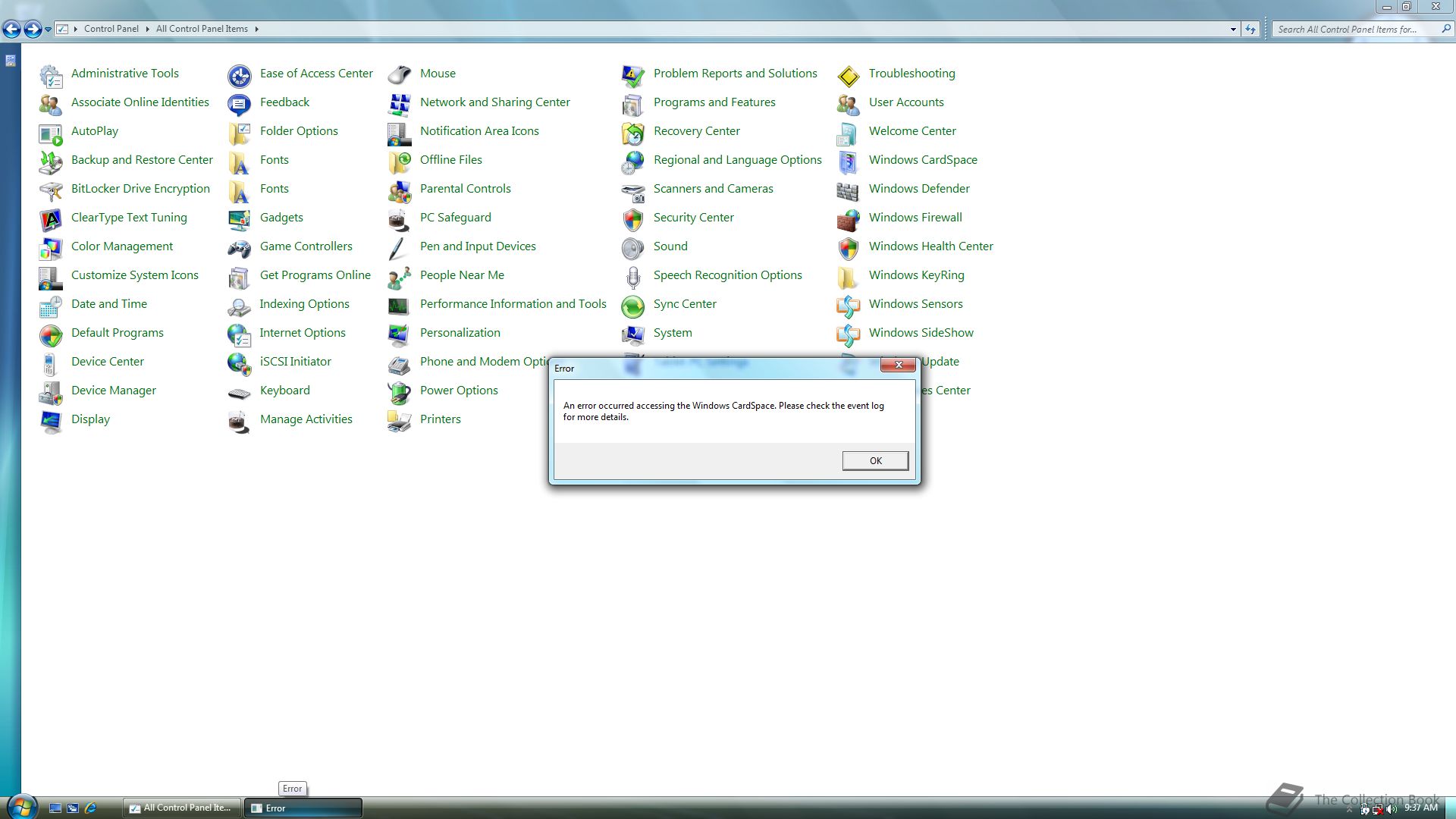Open the Personalization link

[x=460, y=333]
